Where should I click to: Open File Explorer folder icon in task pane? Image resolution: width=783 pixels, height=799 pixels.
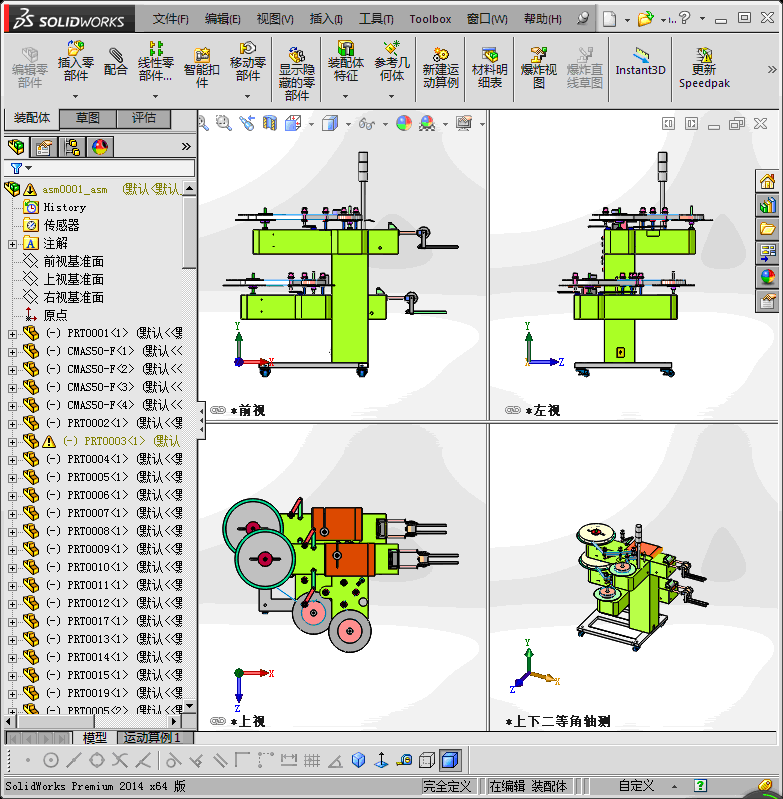[x=767, y=229]
